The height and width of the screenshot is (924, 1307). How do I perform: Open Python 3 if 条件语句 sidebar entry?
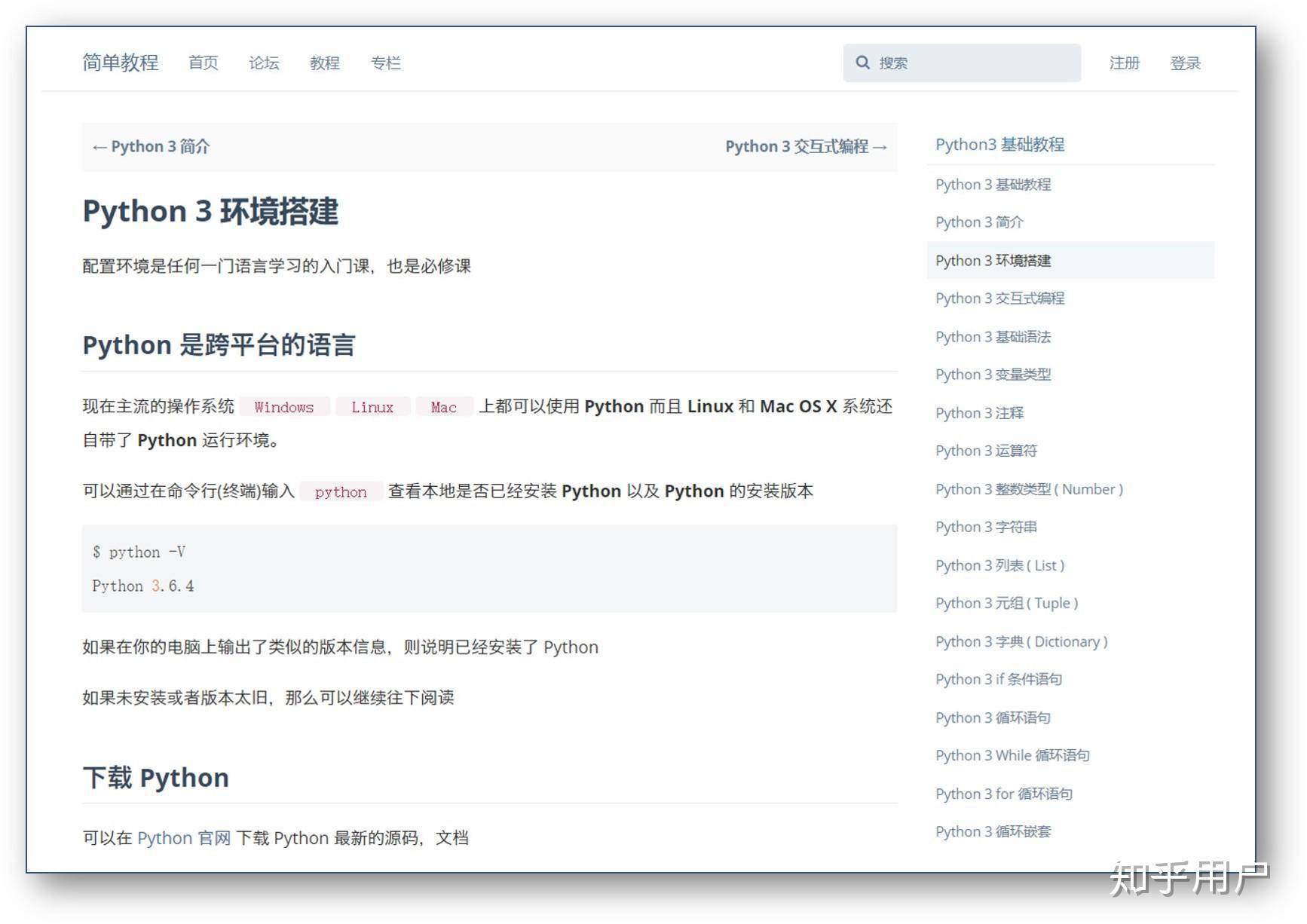[999, 679]
